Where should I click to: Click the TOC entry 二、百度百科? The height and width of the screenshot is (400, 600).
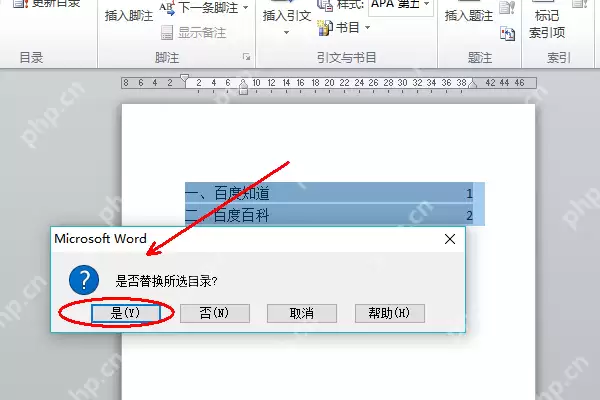tap(227, 215)
